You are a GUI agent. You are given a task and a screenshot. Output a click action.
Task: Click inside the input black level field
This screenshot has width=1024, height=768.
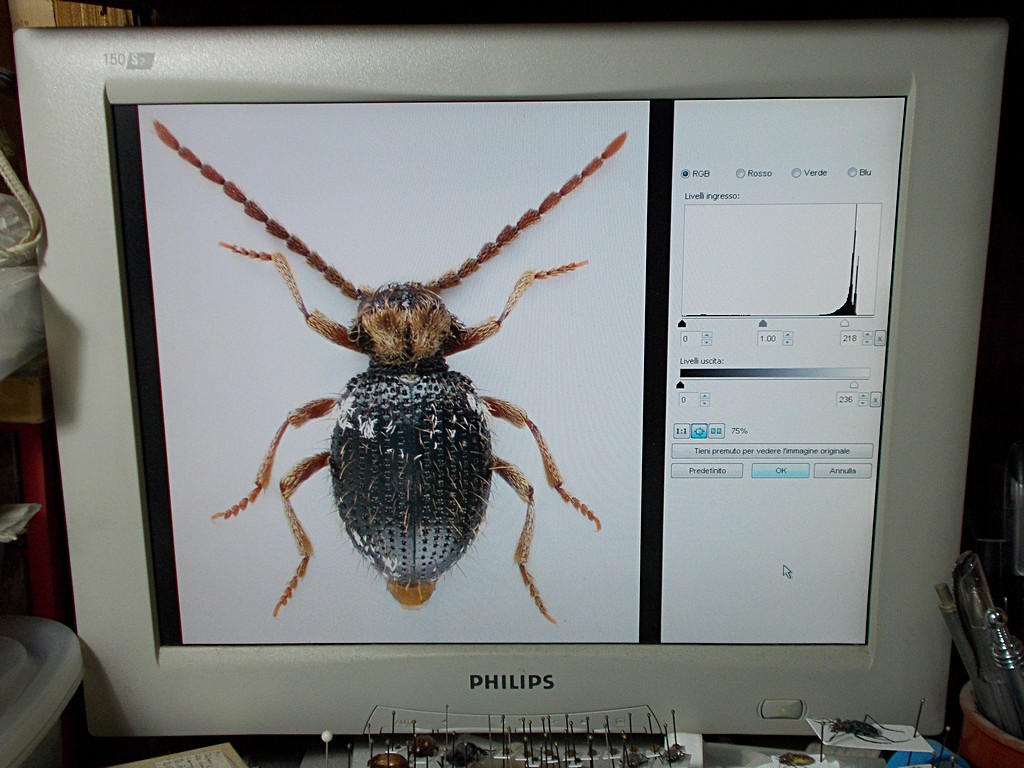coord(690,338)
